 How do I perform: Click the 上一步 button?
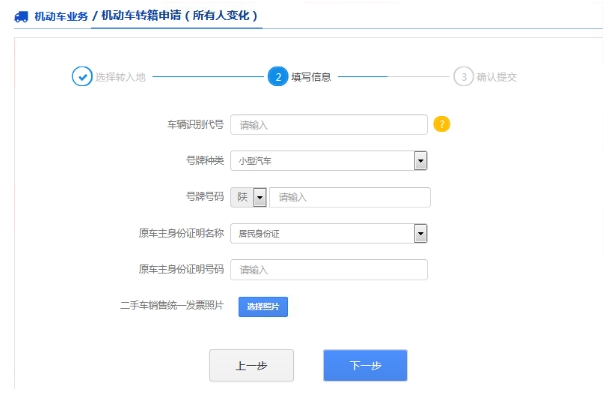(252, 365)
